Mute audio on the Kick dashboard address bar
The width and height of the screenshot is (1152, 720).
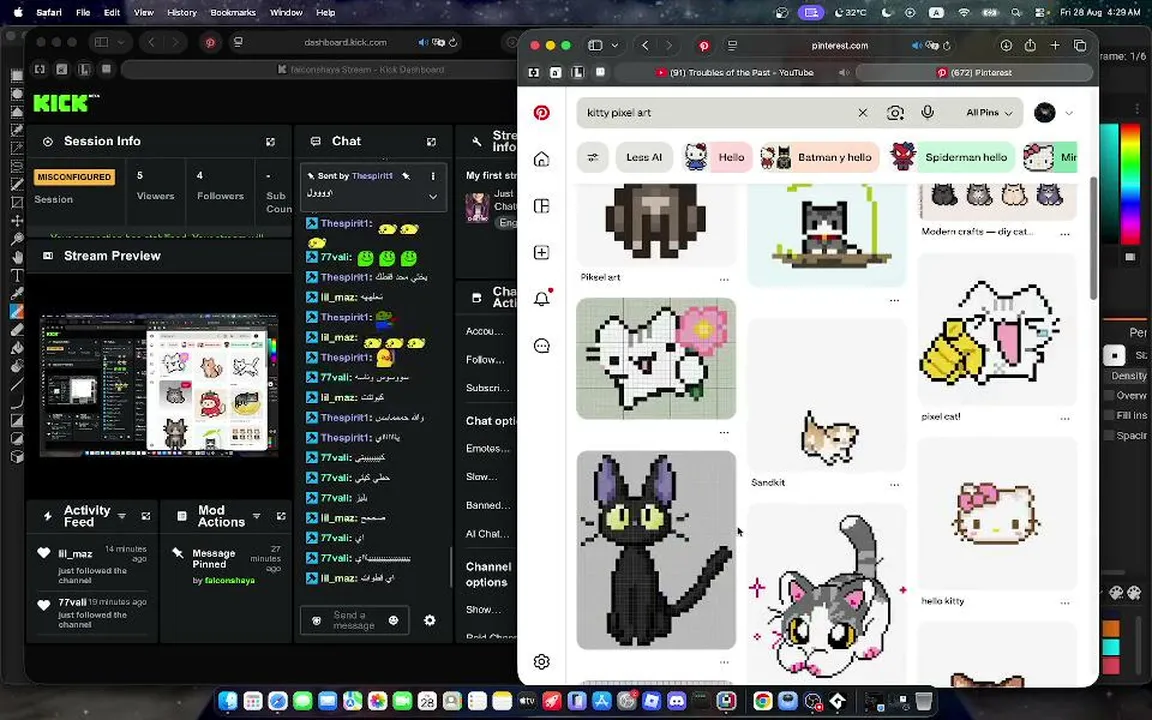(422, 43)
